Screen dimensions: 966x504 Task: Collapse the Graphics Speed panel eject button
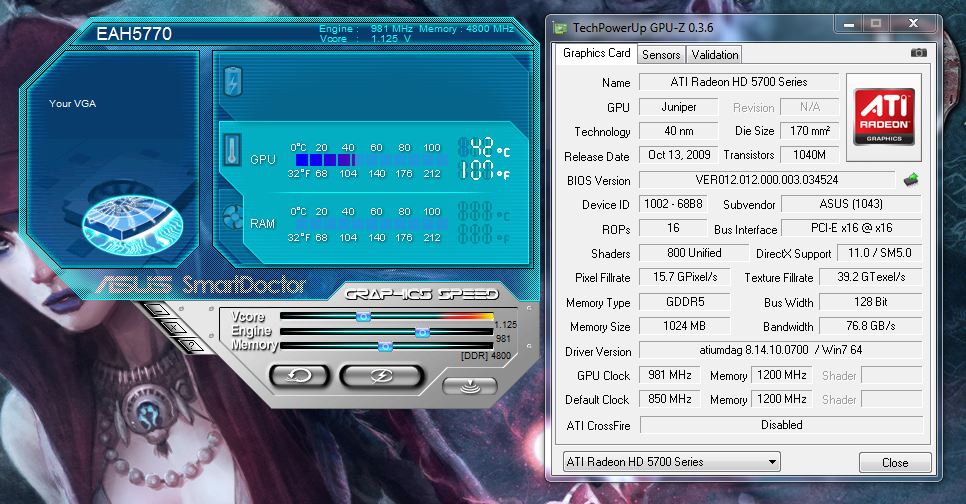pos(469,386)
